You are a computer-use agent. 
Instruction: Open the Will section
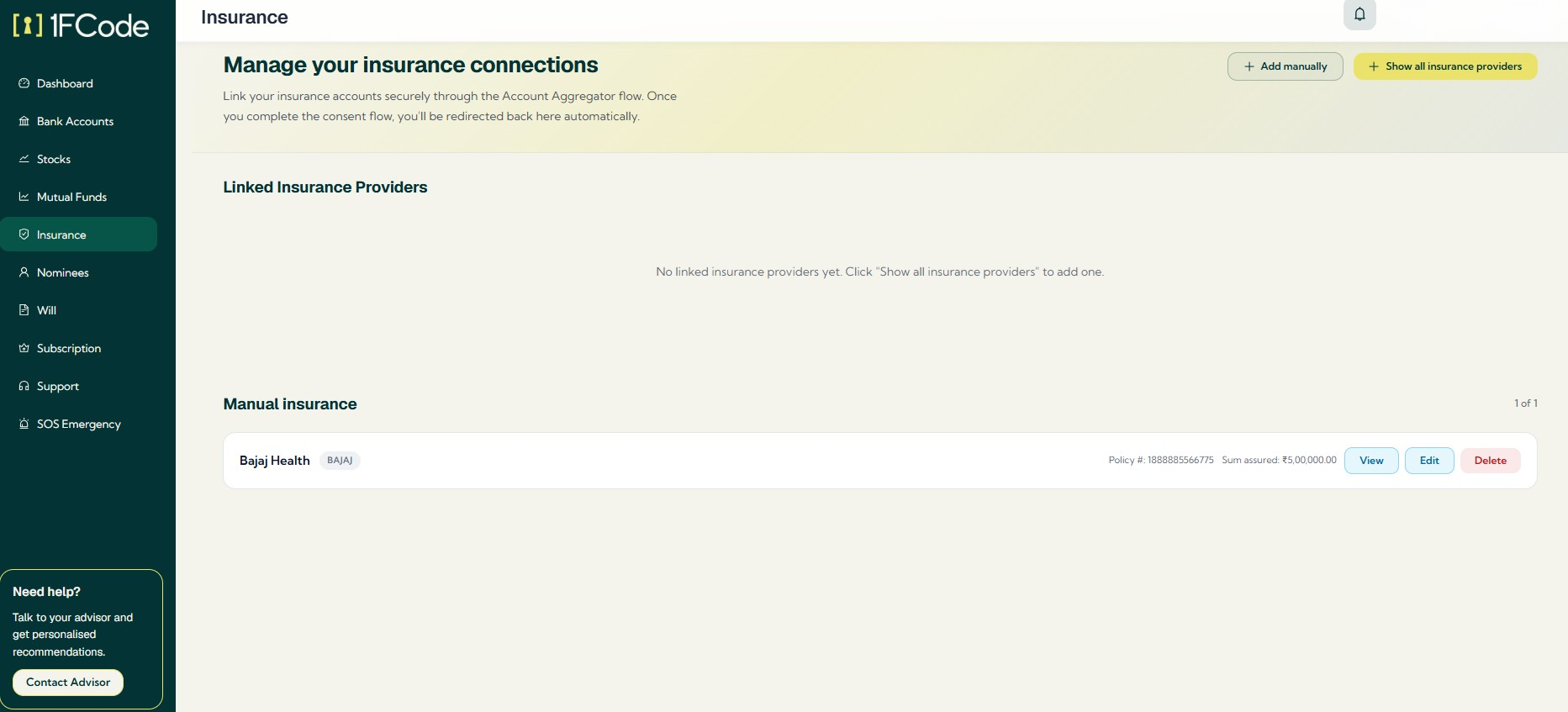79,310
